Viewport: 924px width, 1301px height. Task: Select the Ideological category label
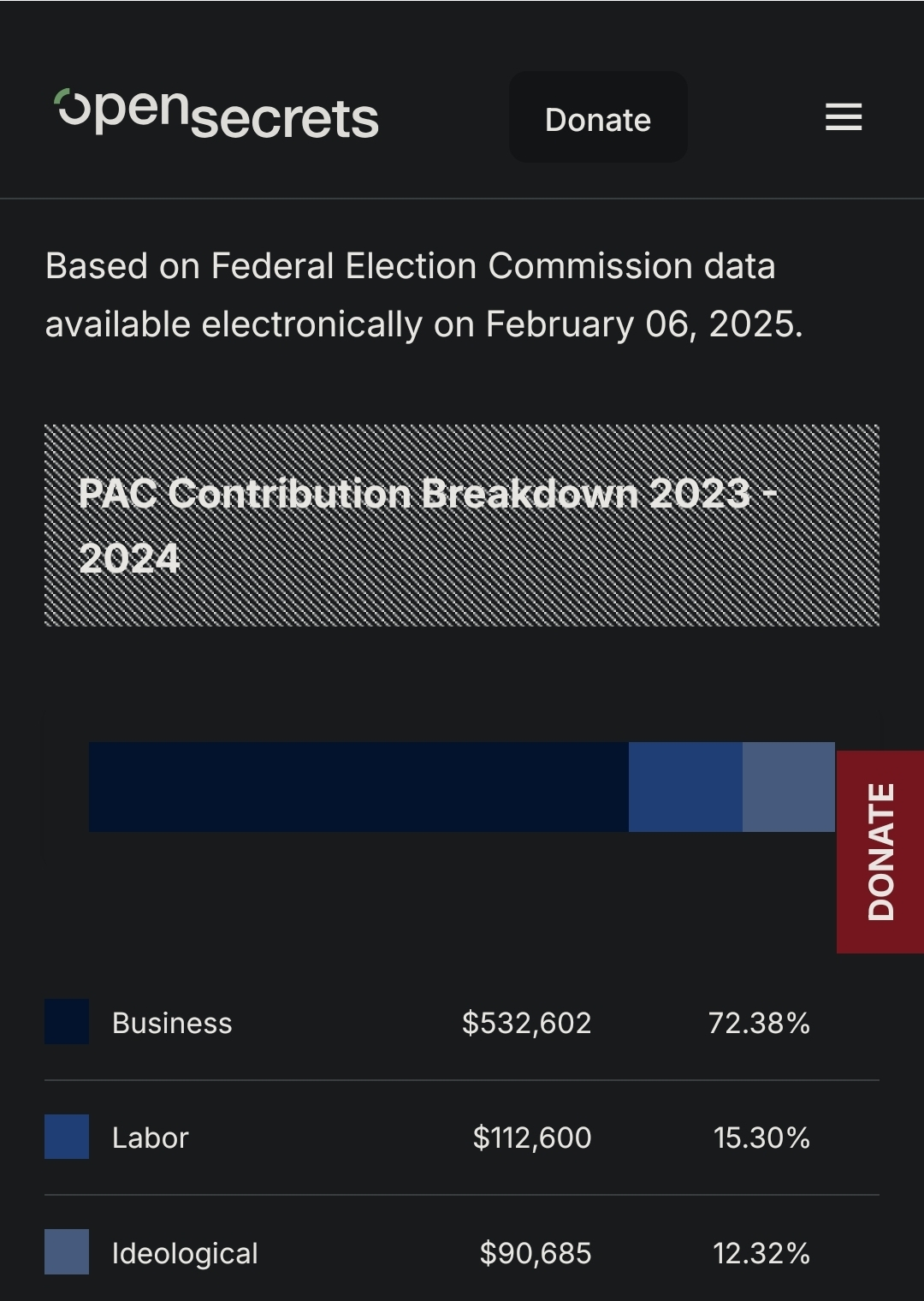(x=185, y=1253)
